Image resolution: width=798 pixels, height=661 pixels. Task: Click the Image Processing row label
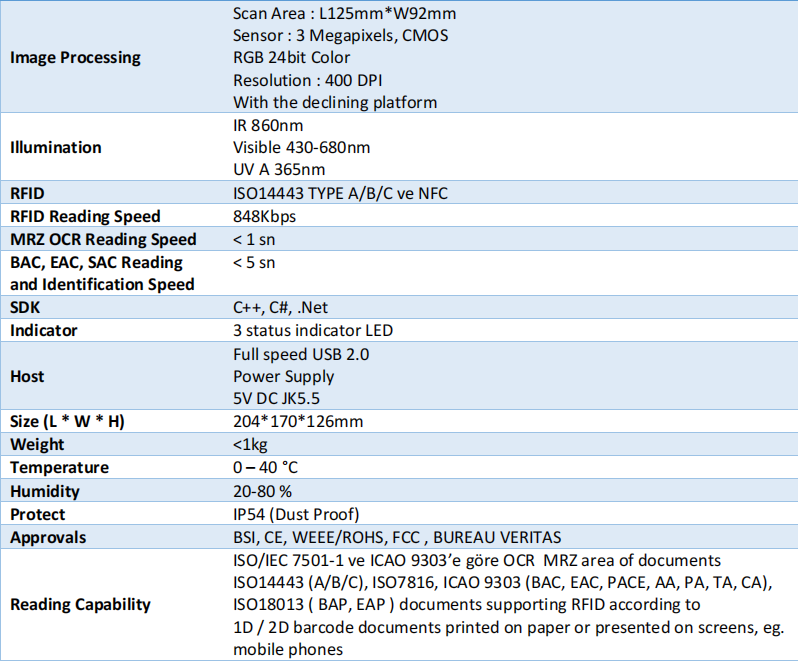click(x=75, y=58)
